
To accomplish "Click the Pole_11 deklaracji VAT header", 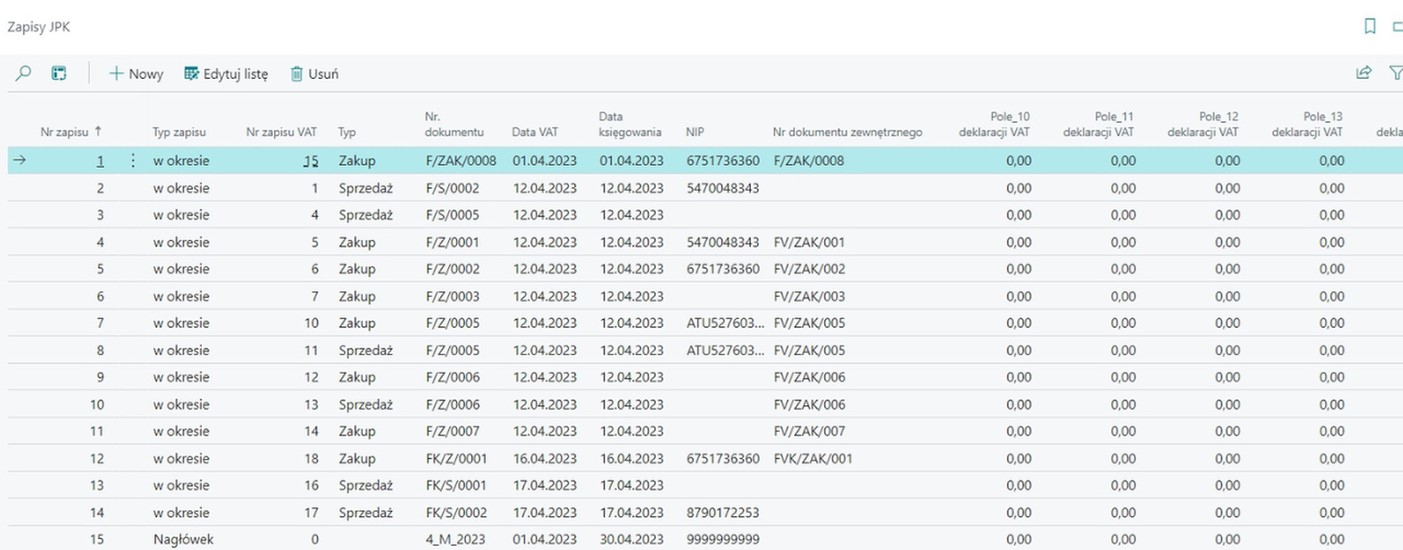I will coord(1101,124).
